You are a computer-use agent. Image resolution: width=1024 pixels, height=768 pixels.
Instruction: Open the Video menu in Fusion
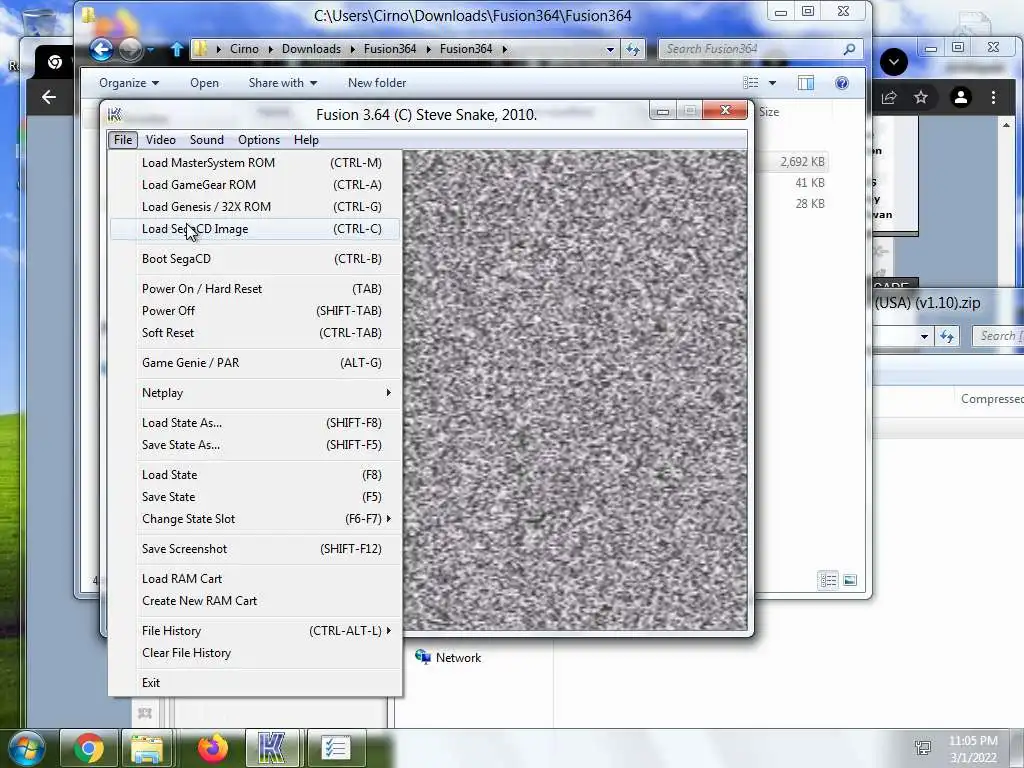(x=161, y=140)
